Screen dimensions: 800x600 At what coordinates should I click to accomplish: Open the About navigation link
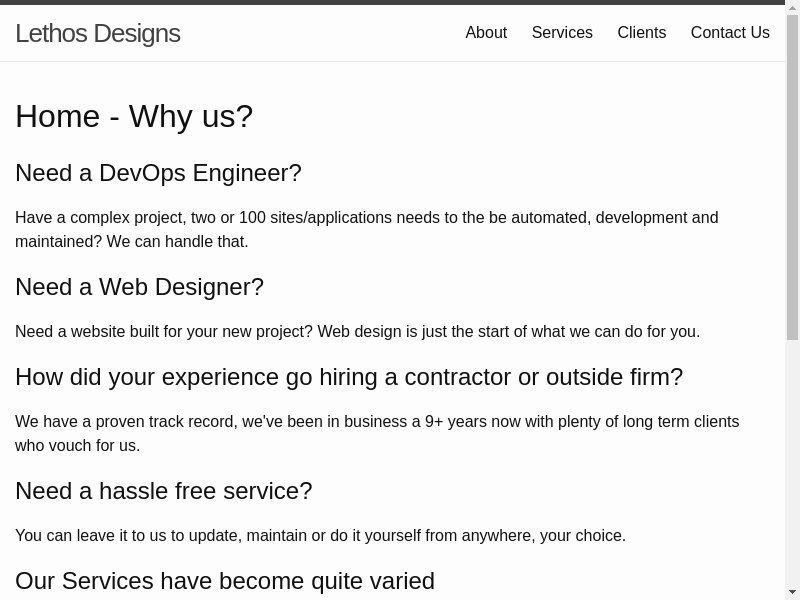(x=486, y=33)
